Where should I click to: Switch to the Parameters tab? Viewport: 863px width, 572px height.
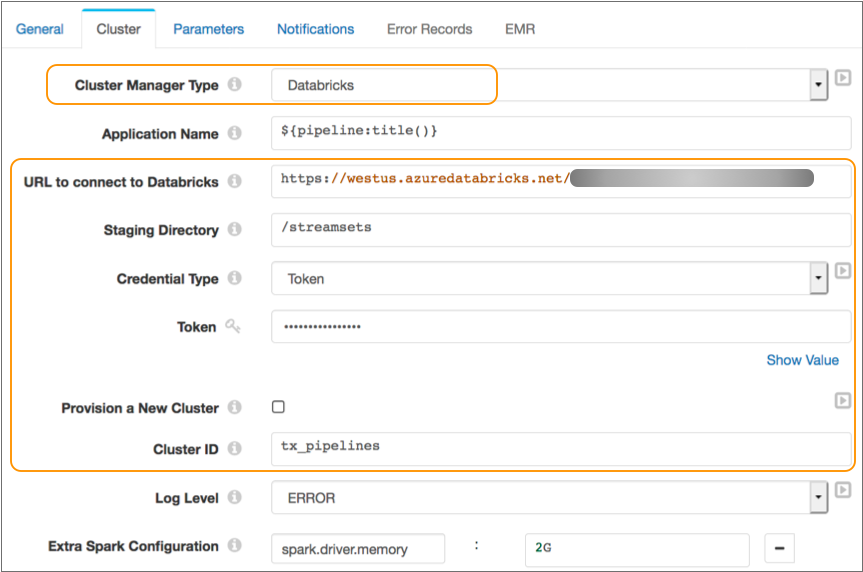(x=208, y=29)
